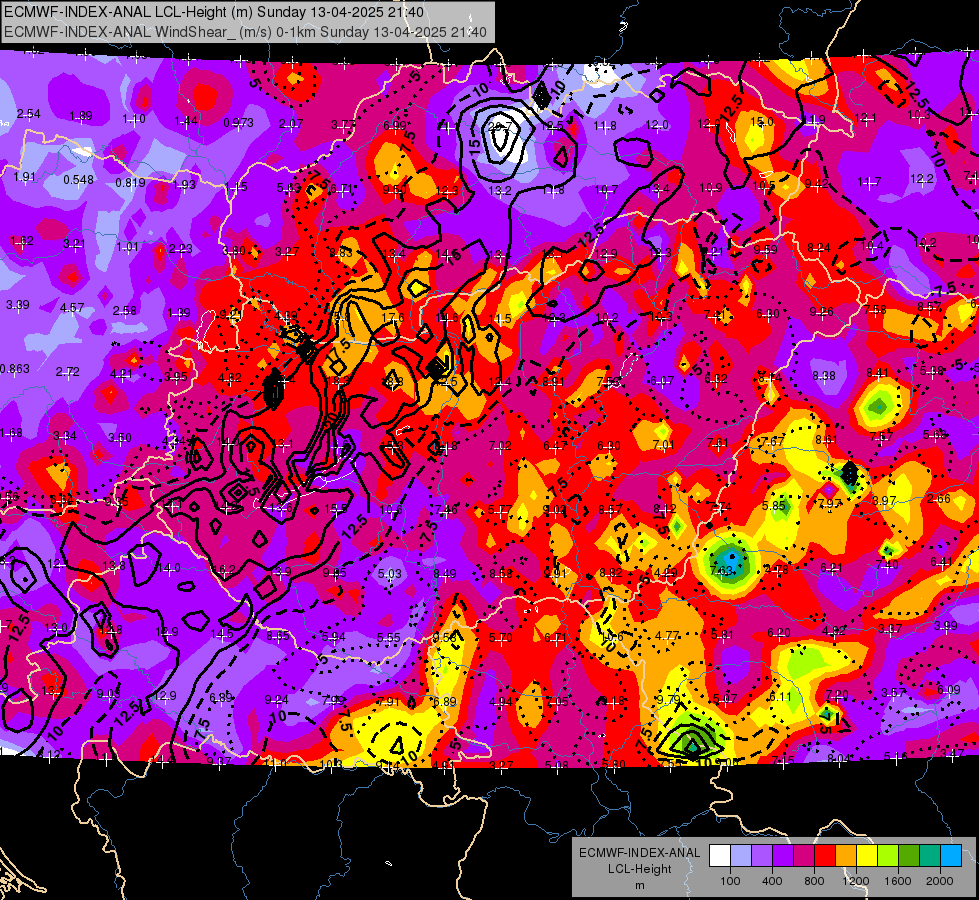The width and height of the screenshot is (979, 900).
Task: Click the grid value 1.93
Action: (184, 185)
